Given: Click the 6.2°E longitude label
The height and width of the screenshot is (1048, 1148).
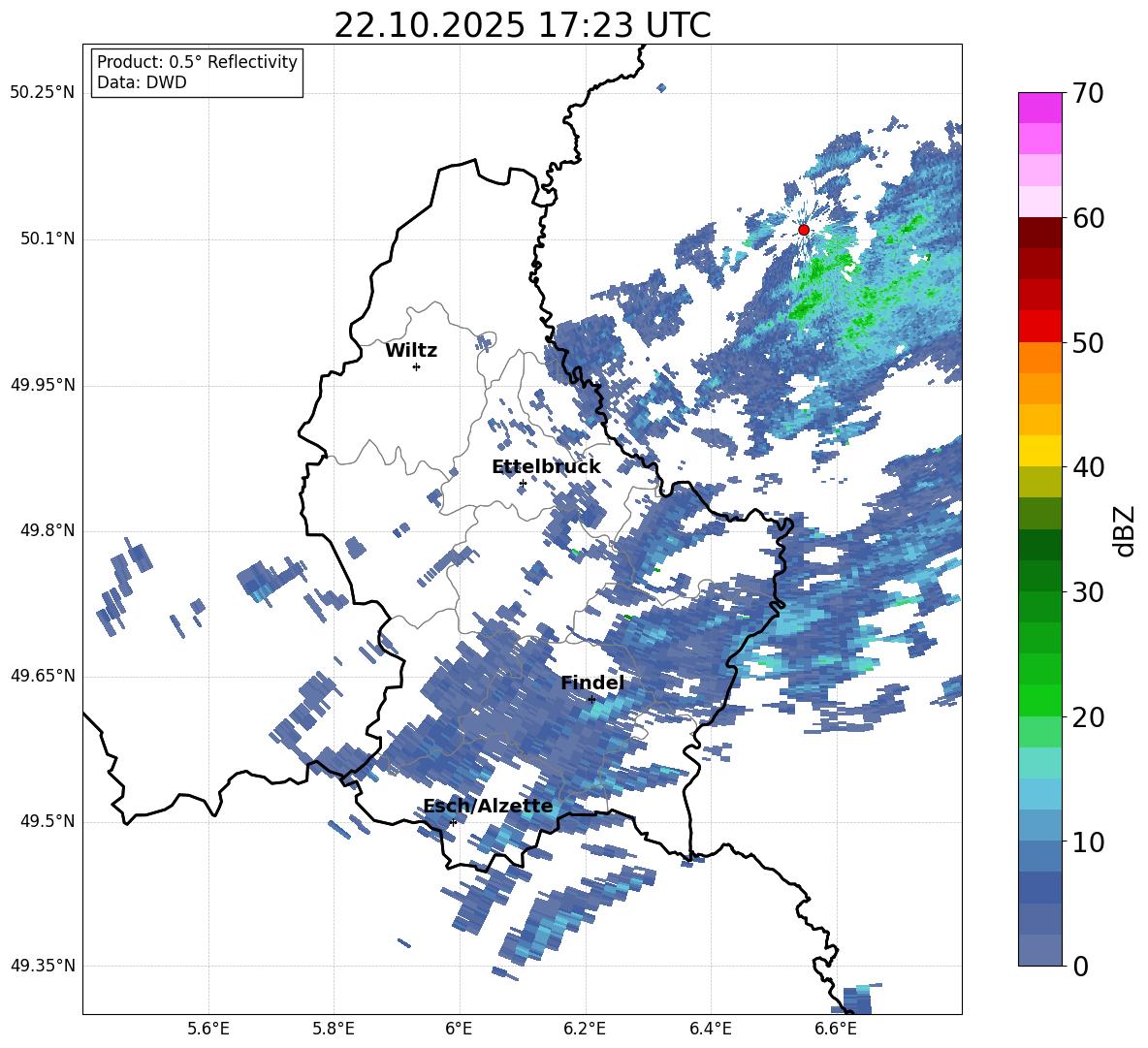Looking at the screenshot, I should (585, 1029).
